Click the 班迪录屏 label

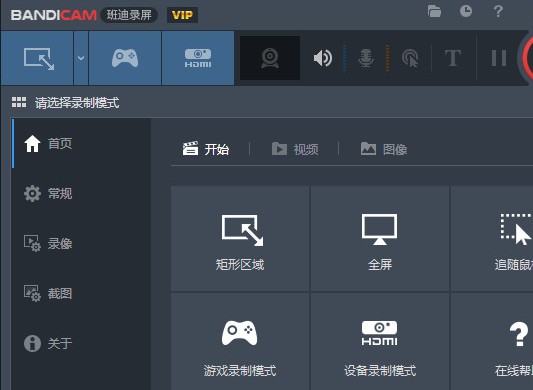coord(129,15)
